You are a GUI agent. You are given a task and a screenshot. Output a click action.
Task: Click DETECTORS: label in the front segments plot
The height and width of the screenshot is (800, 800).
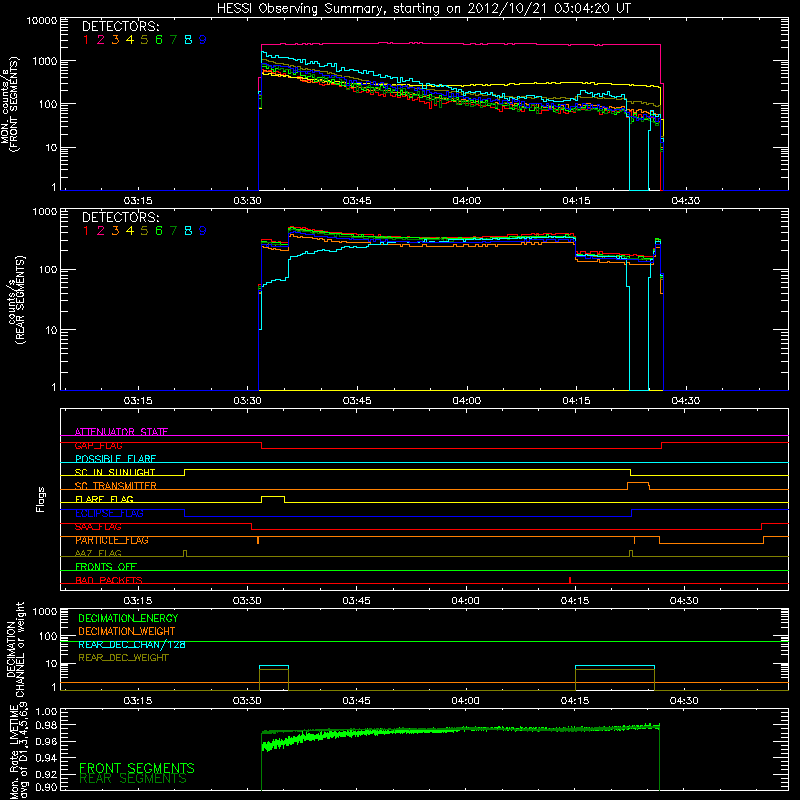click(120, 27)
